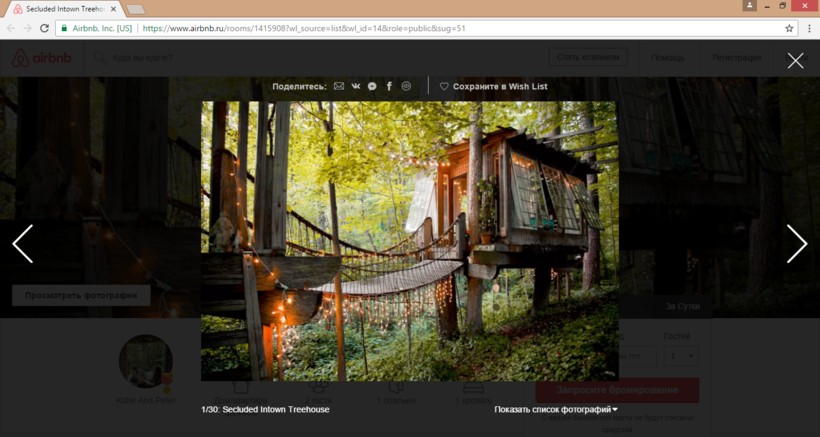The width and height of the screenshot is (820, 437).
Task: Expand 'Показать список фотографий' dropdown
Action: point(556,409)
